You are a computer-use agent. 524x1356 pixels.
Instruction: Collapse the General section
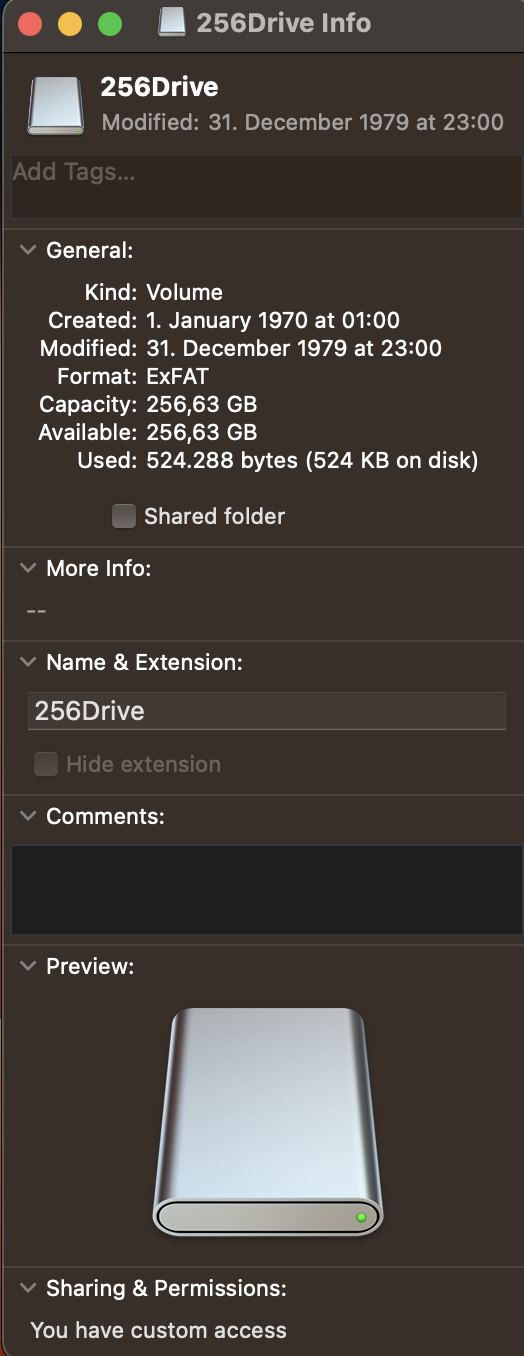[x=28, y=250]
